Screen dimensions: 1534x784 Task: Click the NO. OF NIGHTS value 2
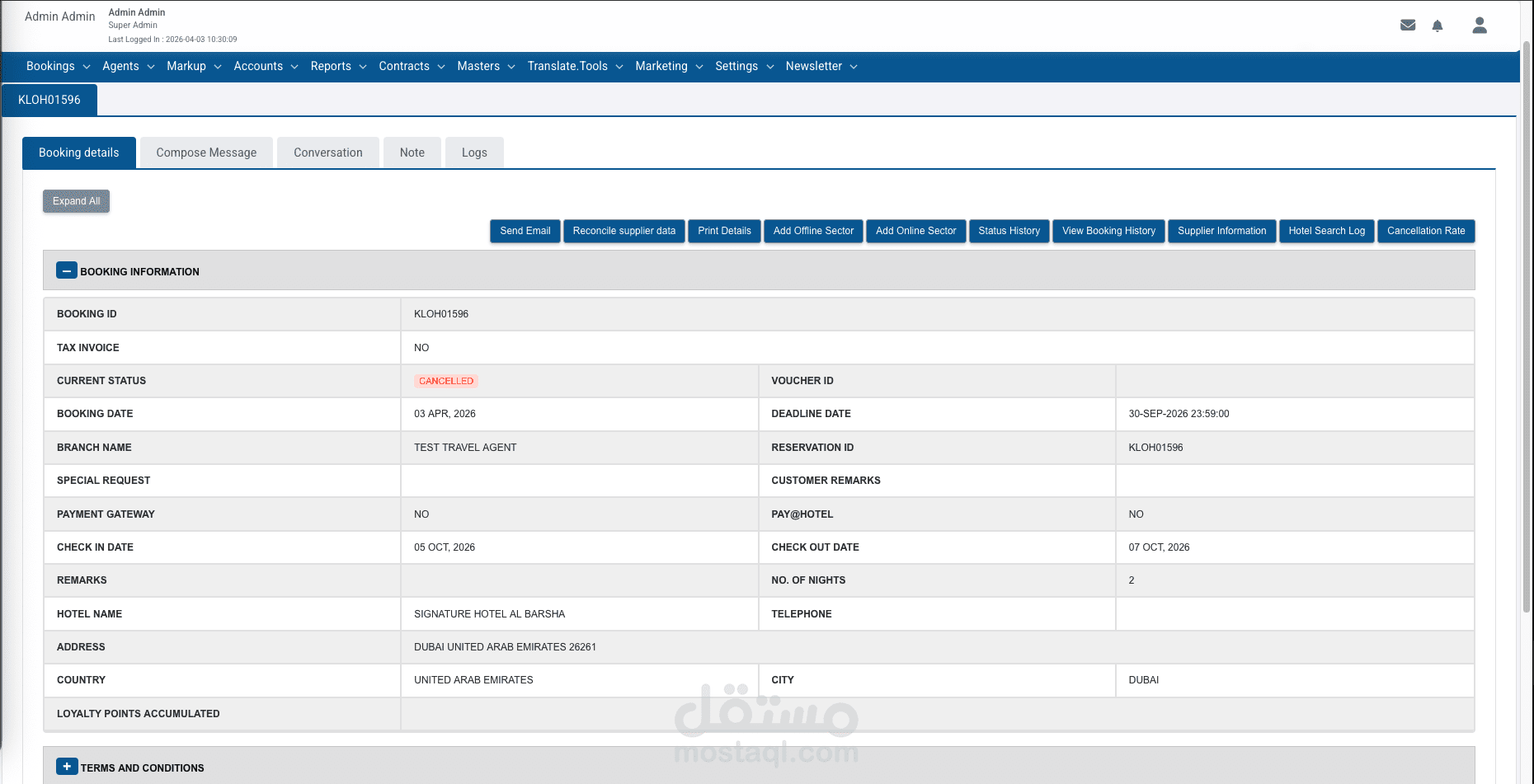pos(1132,580)
